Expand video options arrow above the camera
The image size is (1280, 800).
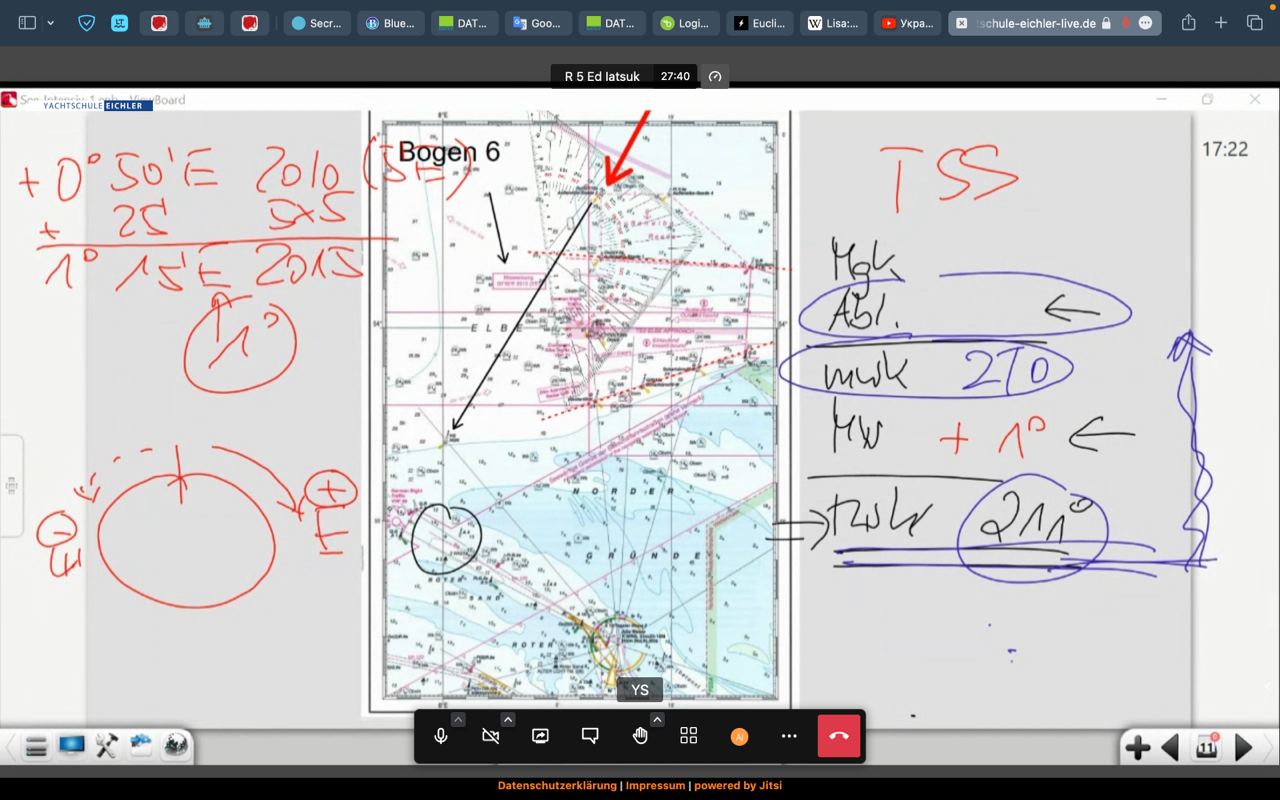coord(507,719)
